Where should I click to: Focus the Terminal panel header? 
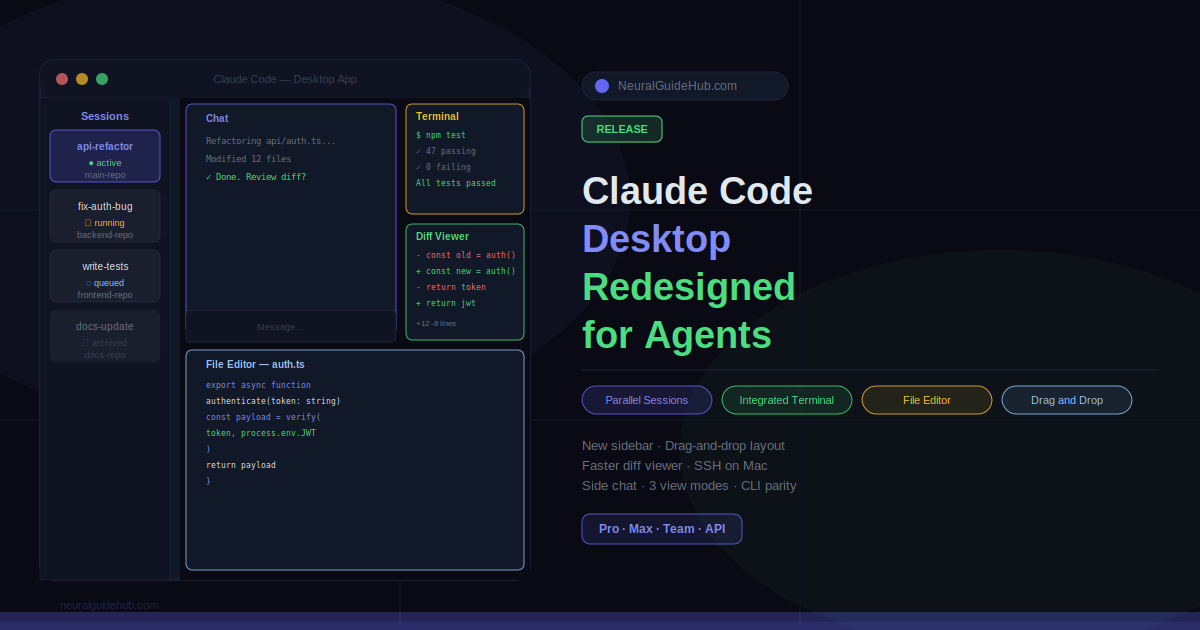(437, 117)
